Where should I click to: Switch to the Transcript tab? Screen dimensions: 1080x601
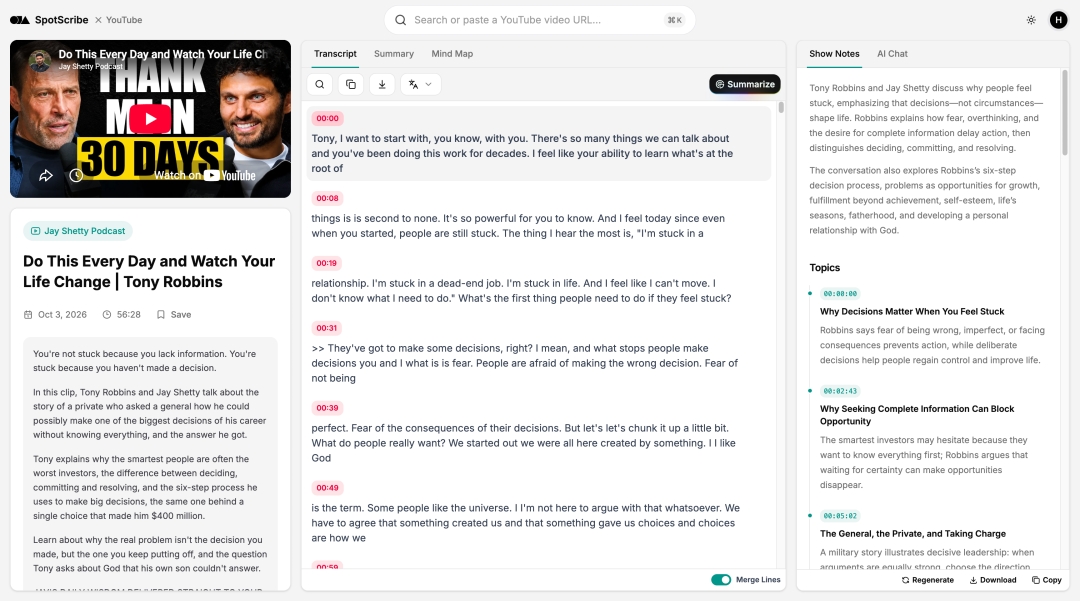tap(335, 54)
